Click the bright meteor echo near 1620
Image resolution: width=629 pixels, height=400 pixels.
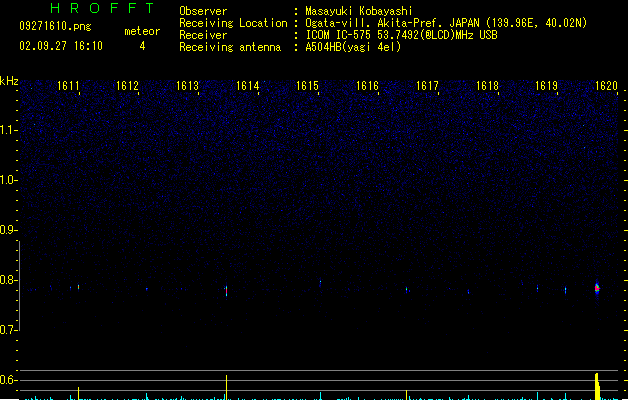coord(597,288)
